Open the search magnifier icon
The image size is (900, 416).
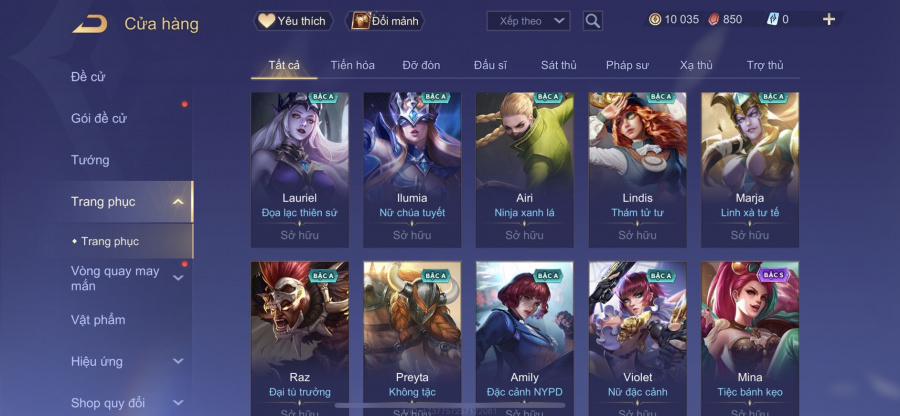(592, 21)
